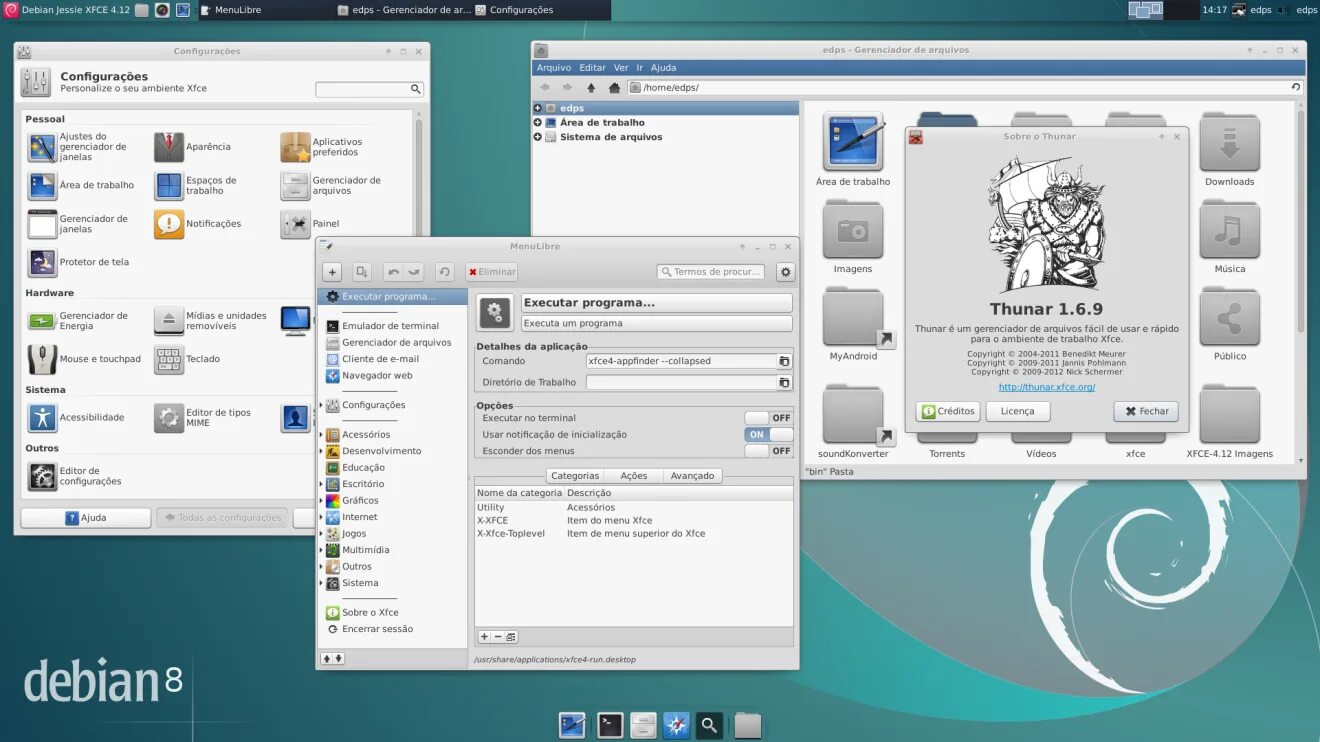Go to home folder in Thunar toolbar
This screenshot has height=742, width=1320.
tap(614, 88)
